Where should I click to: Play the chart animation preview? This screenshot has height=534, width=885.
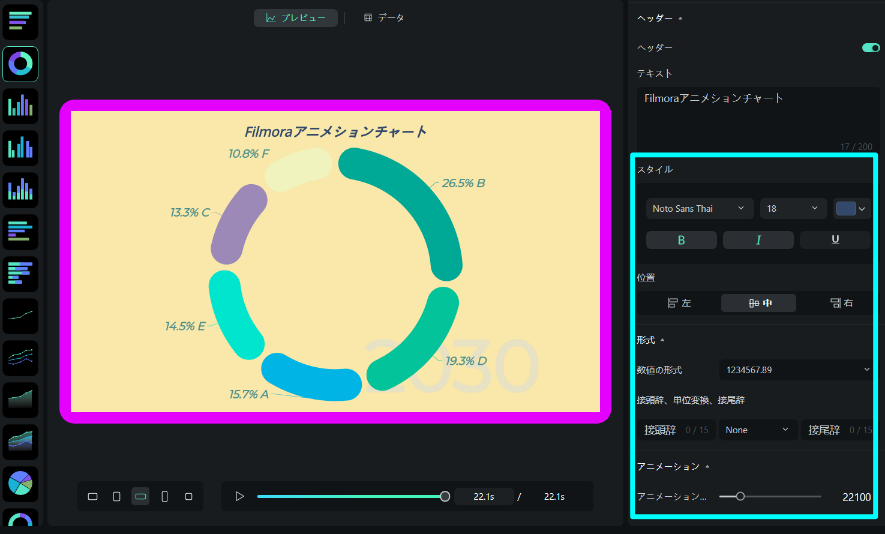[x=240, y=497]
